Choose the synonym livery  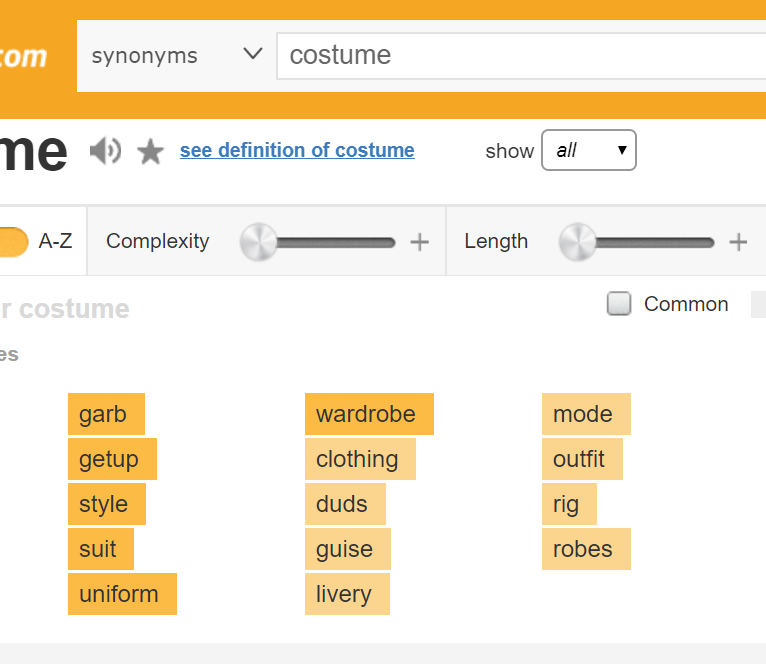tap(346, 594)
